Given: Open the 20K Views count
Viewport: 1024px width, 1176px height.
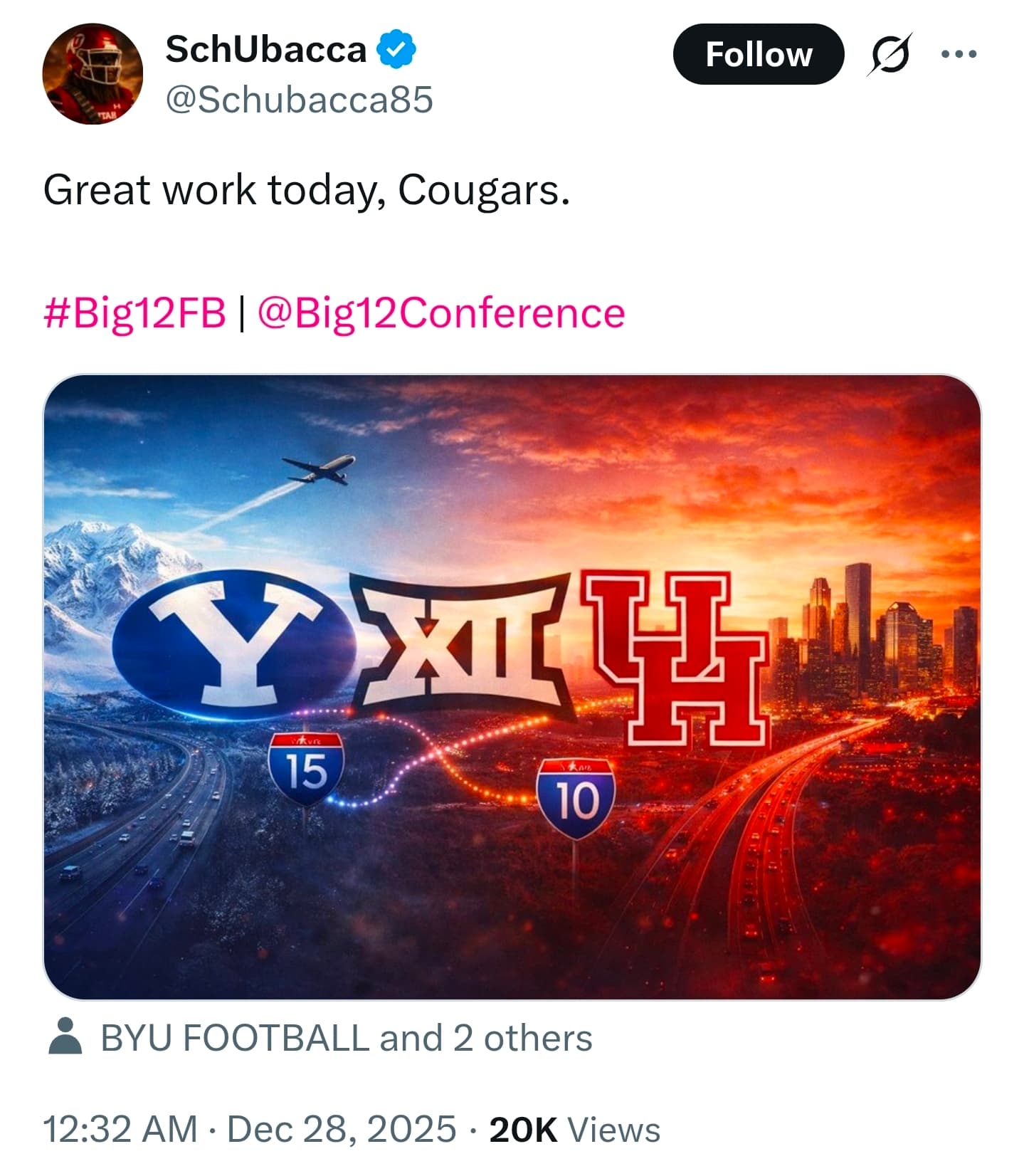Looking at the screenshot, I should click(x=575, y=1130).
